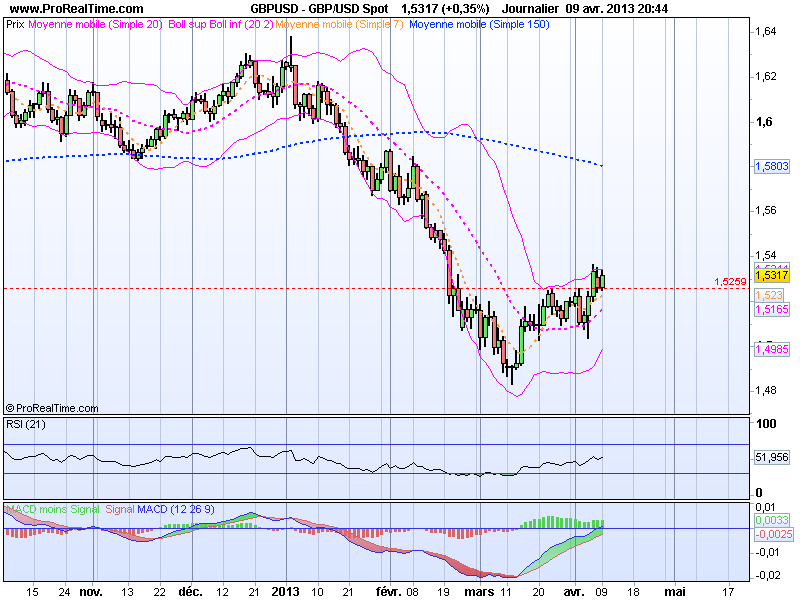
Task: Select the red -0,0025 signal value tag
Action: pyautogui.click(x=773, y=534)
